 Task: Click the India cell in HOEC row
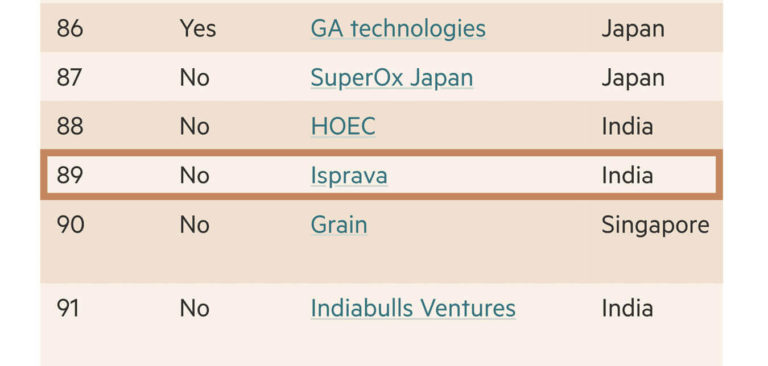(x=627, y=126)
